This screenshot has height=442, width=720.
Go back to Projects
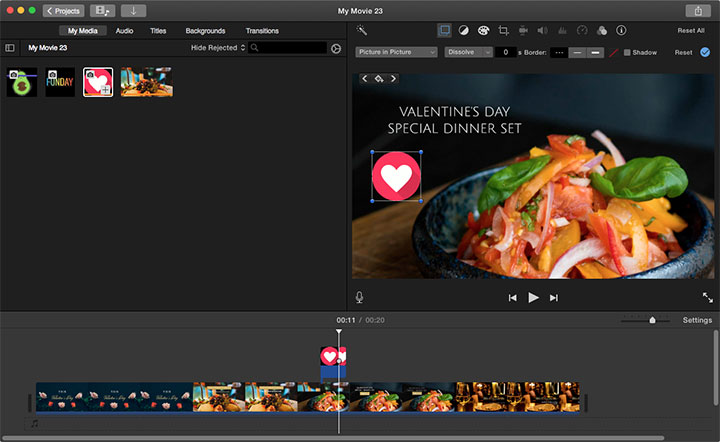click(x=64, y=10)
